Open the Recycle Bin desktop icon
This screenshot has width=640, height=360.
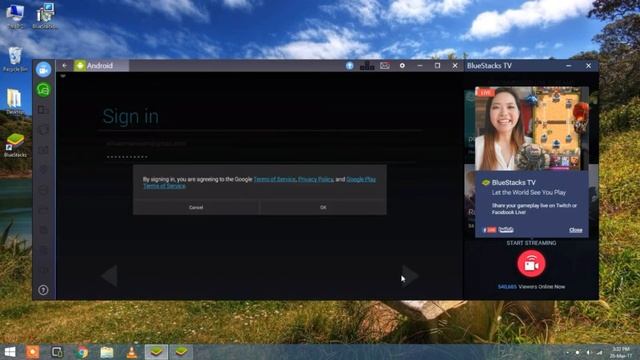tap(15, 60)
